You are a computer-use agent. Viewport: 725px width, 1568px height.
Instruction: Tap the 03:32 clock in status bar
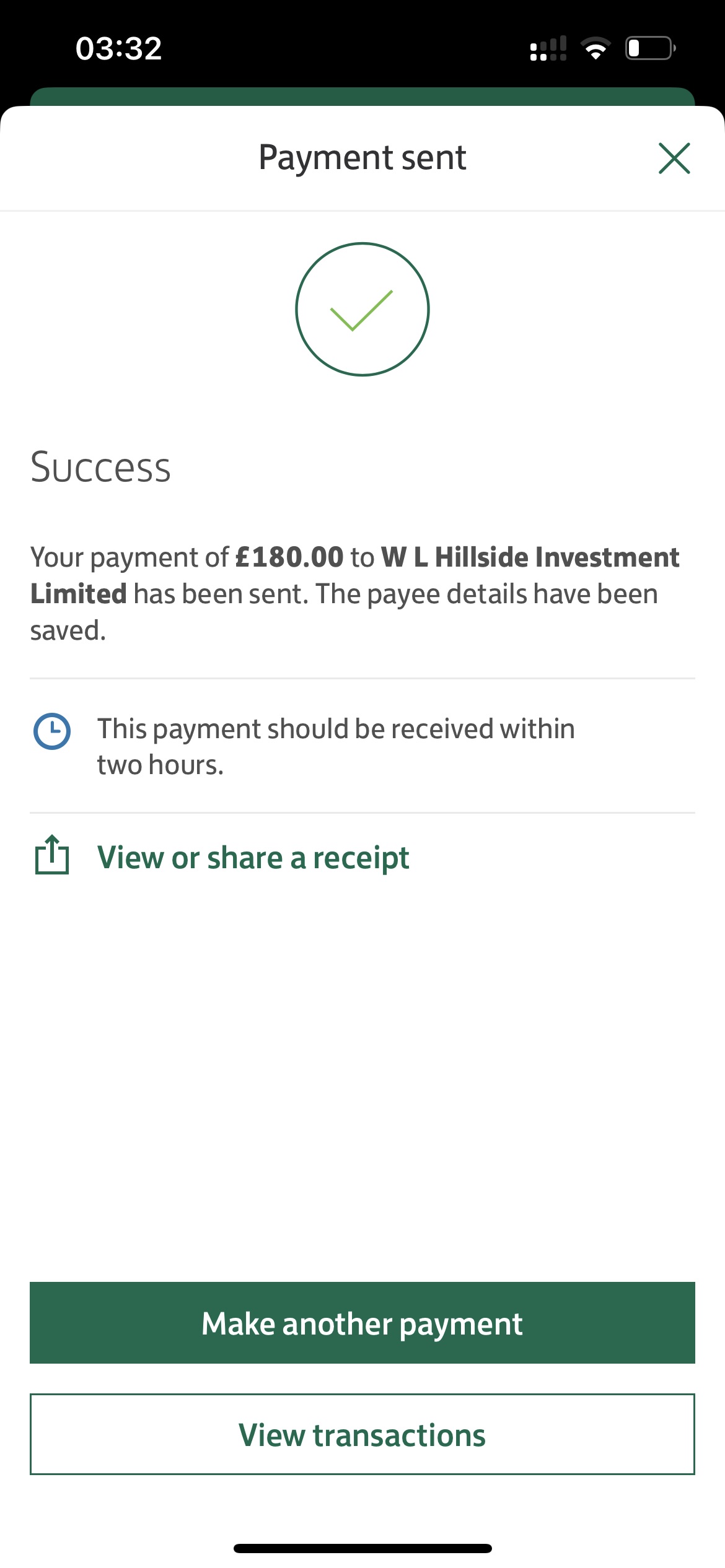click(x=119, y=48)
